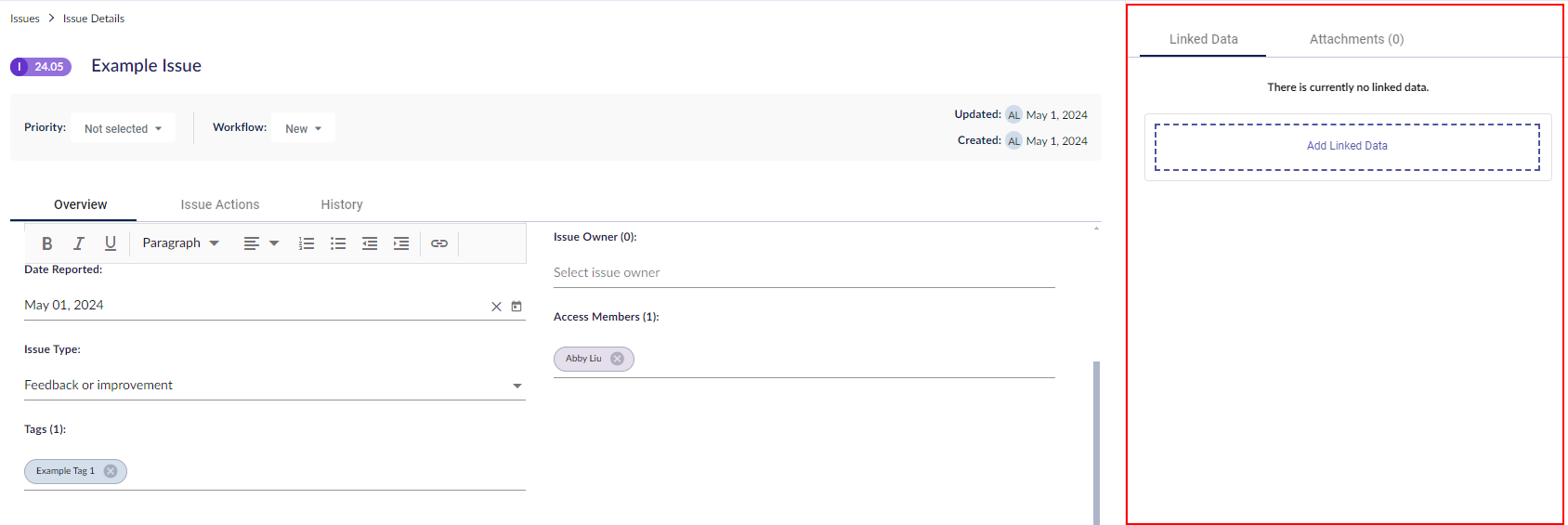The image size is (1568, 525).
Task: Switch to the Issue Actions tab
Action: pos(220,204)
